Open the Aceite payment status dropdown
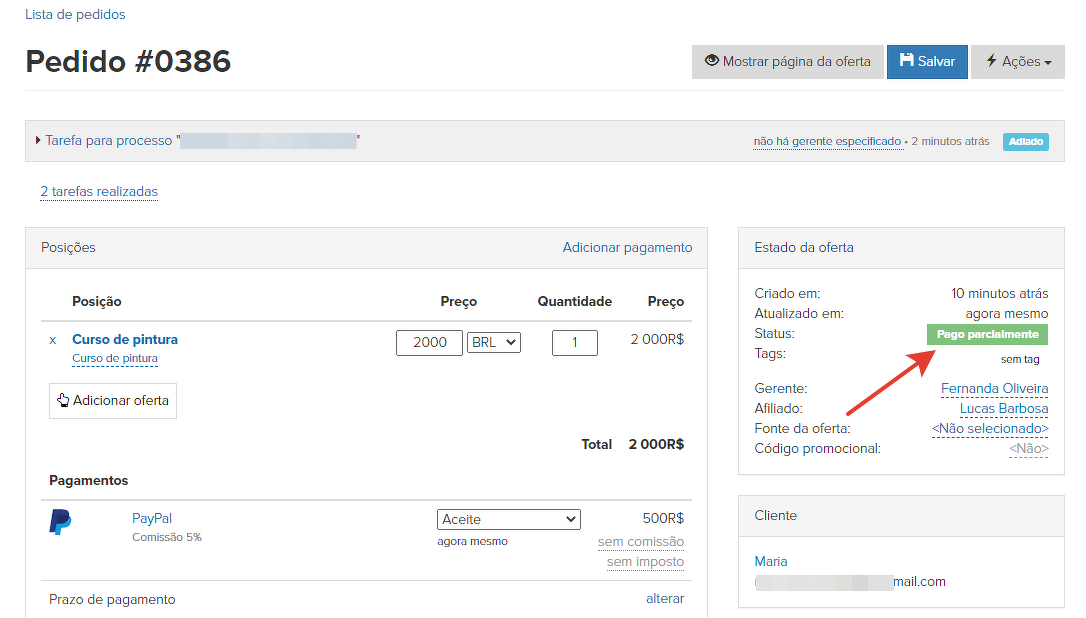This screenshot has width=1086, height=618. (508, 519)
